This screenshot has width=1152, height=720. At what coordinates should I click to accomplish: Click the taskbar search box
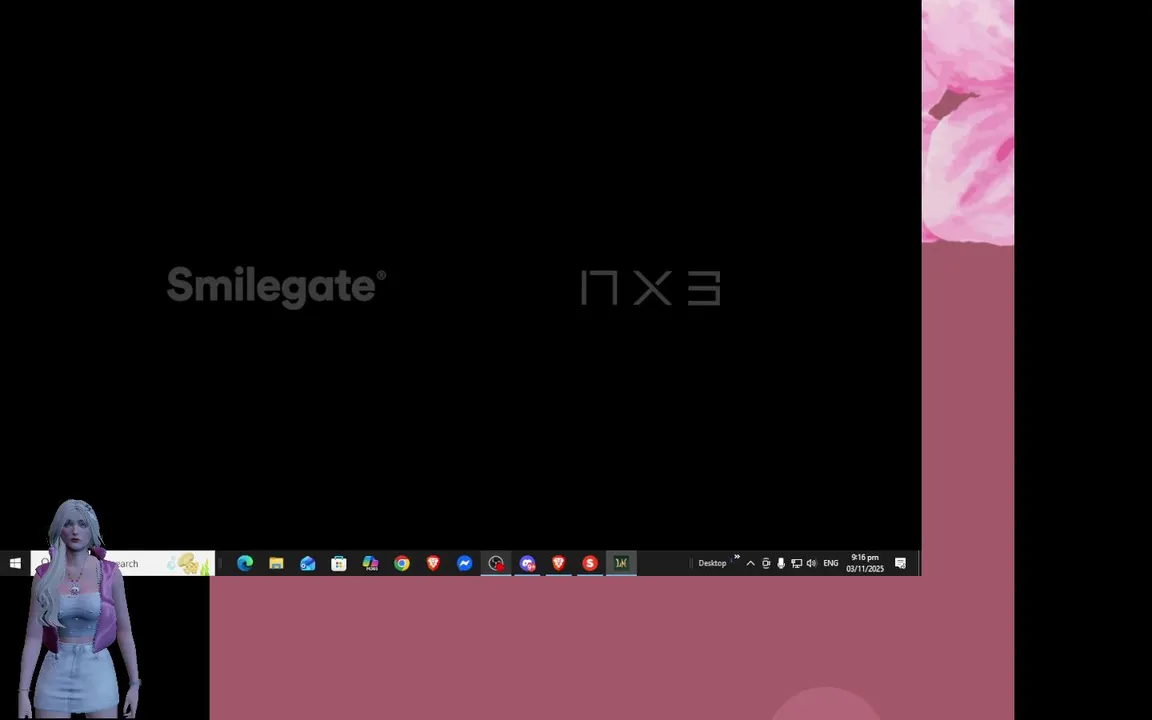(x=123, y=564)
